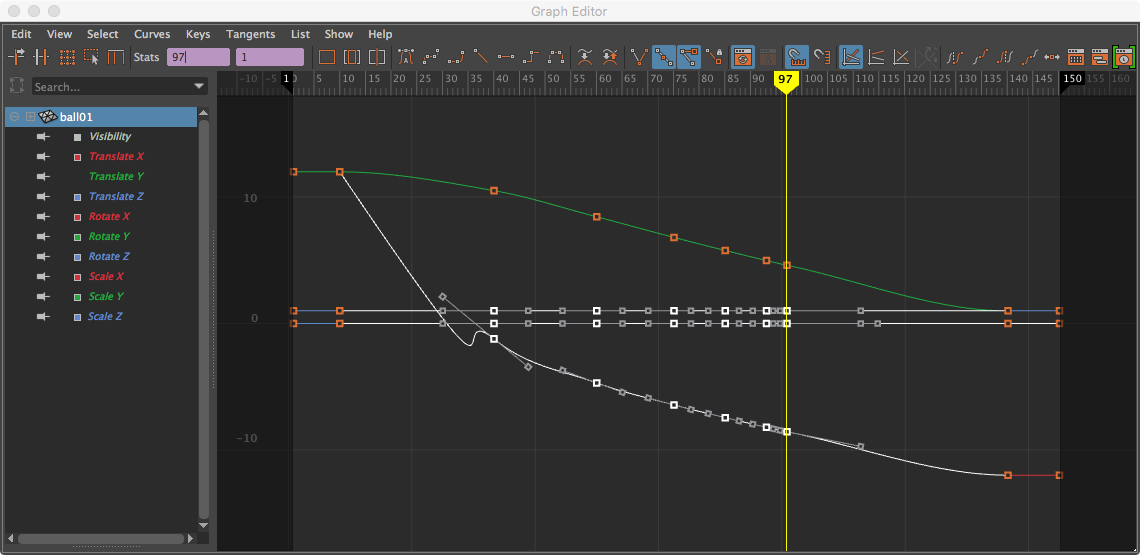Set Linear tangents using the toolbar icon
The width and height of the screenshot is (1140, 555).
[481, 57]
